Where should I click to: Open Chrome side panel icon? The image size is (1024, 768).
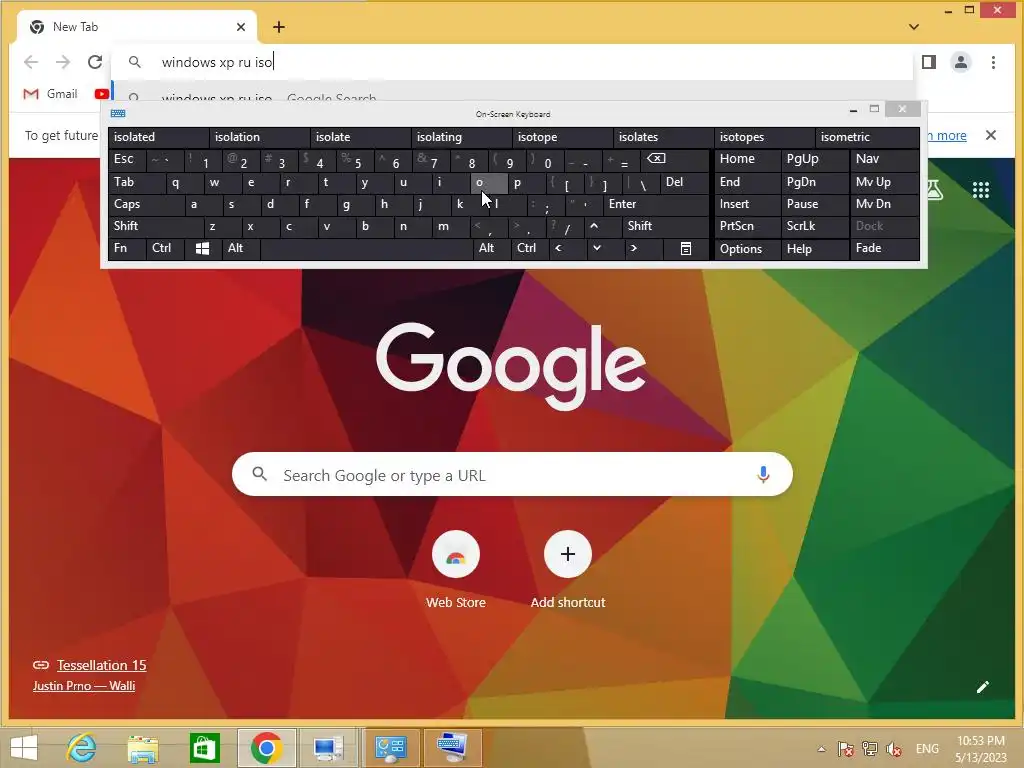point(929,62)
